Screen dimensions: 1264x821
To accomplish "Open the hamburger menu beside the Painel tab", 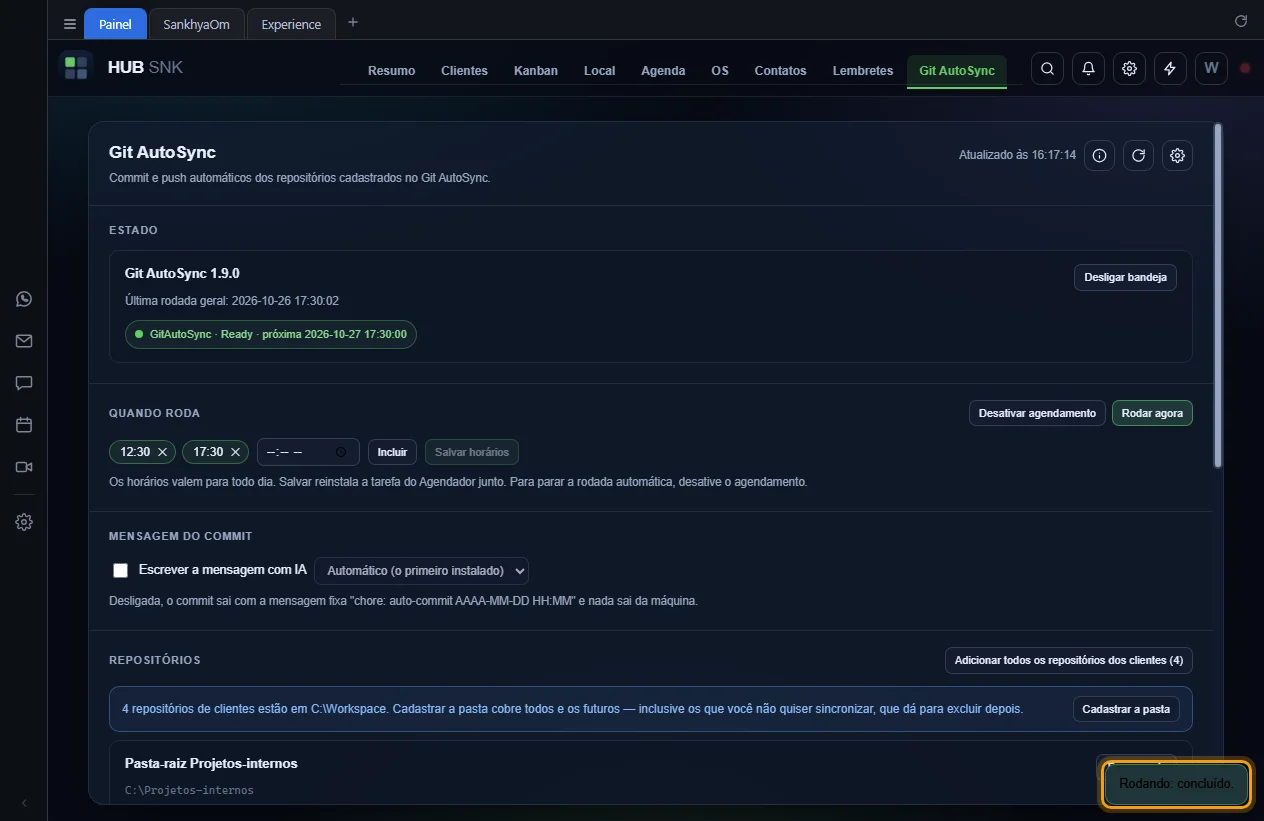I will (69, 24).
